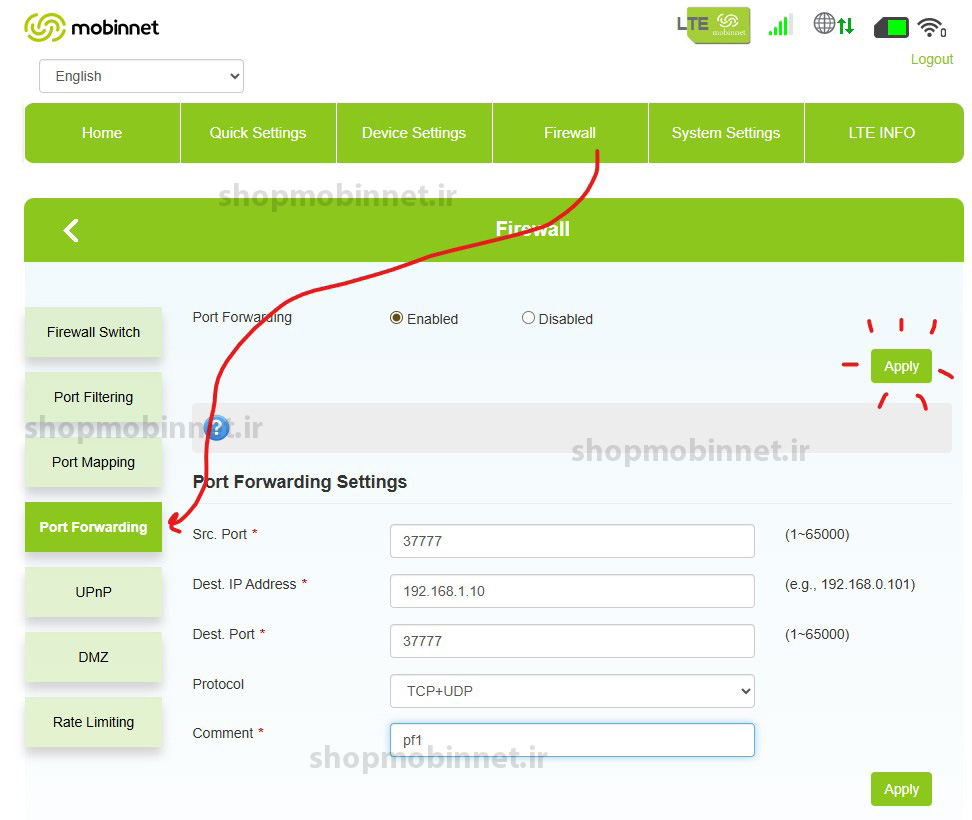The height and width of the screenshot is (820, 972).
Task: Click the Dest. IP Address input field
Action: pos(572,591)
